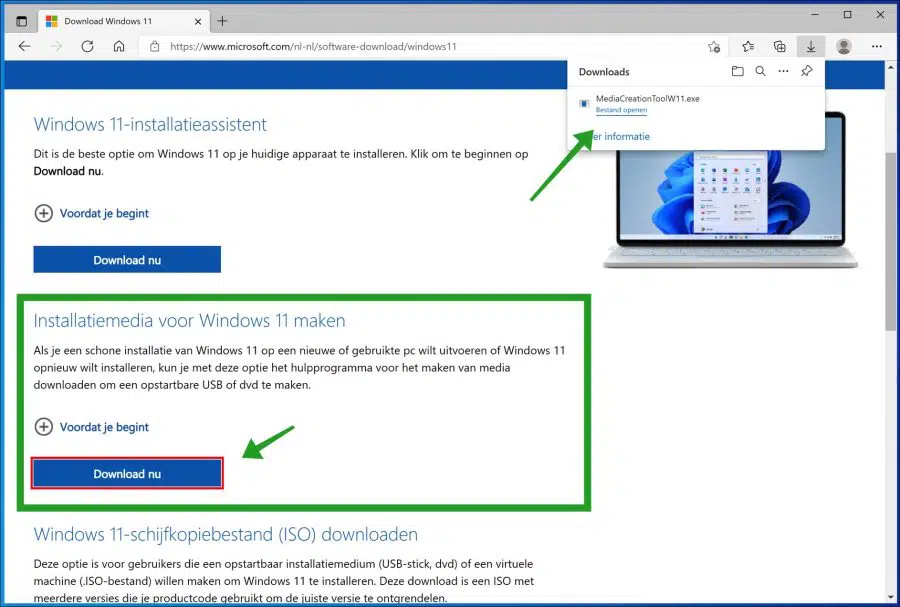Open the tab actions menu icon

[x=21, y=21]
